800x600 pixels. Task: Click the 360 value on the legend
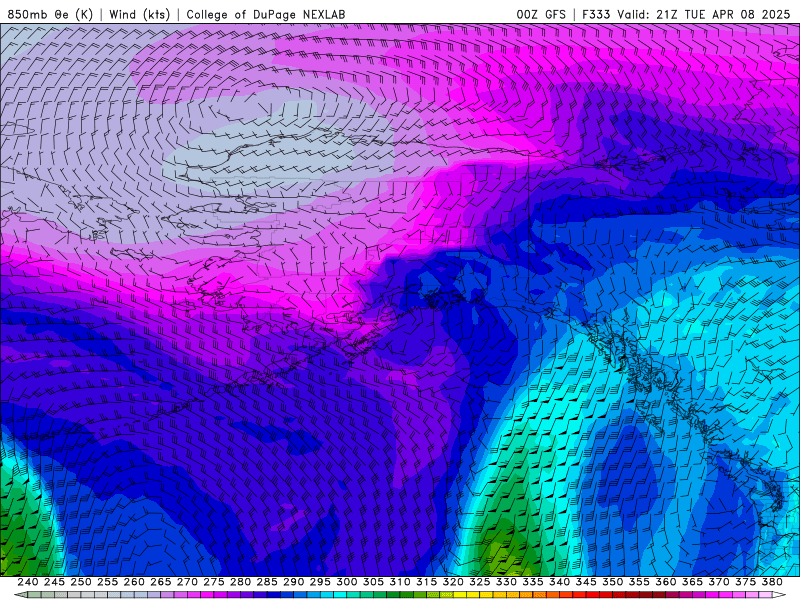point(666,582)
